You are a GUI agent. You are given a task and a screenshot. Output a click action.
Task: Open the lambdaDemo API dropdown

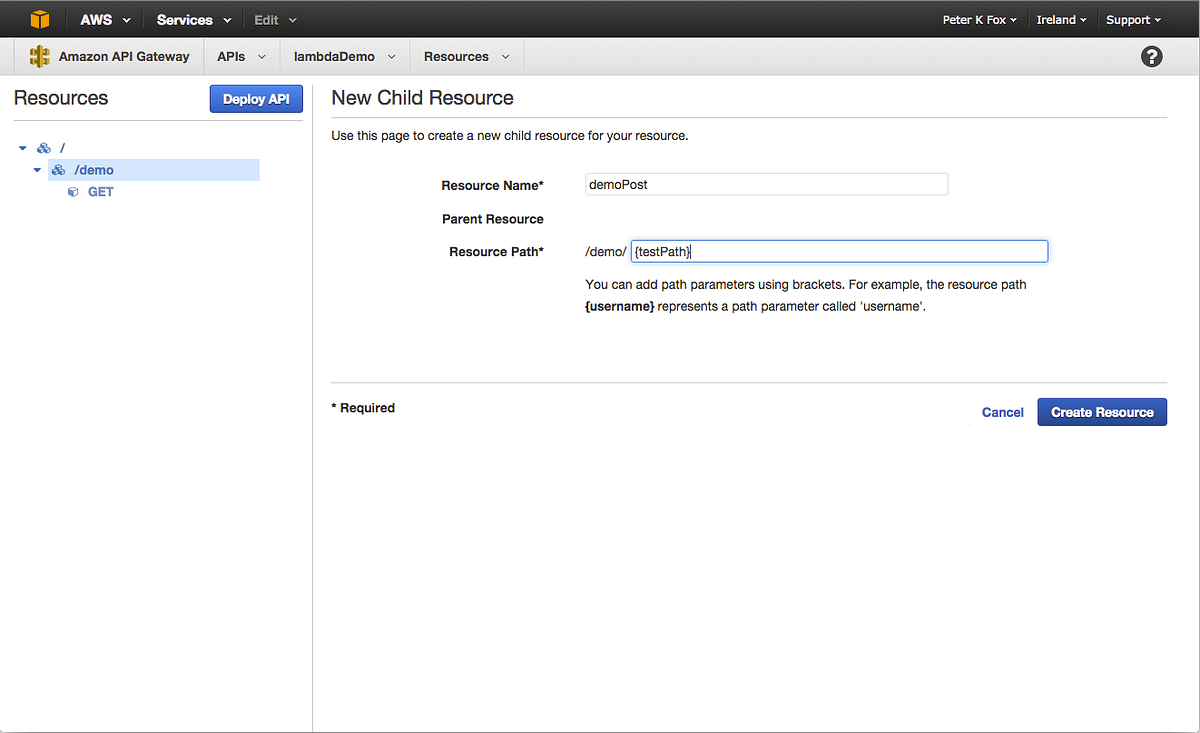pyautogui.click(x=343, y=56)
